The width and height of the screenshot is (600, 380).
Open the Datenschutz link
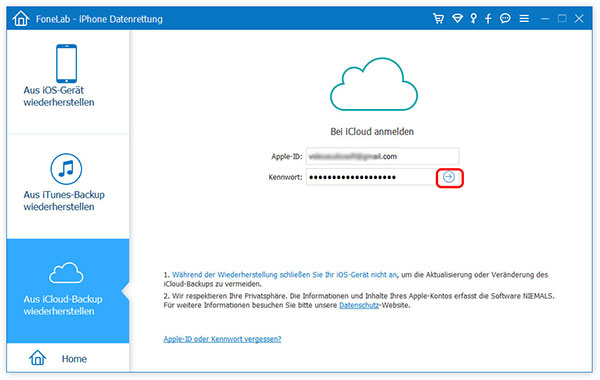point(359,305)
